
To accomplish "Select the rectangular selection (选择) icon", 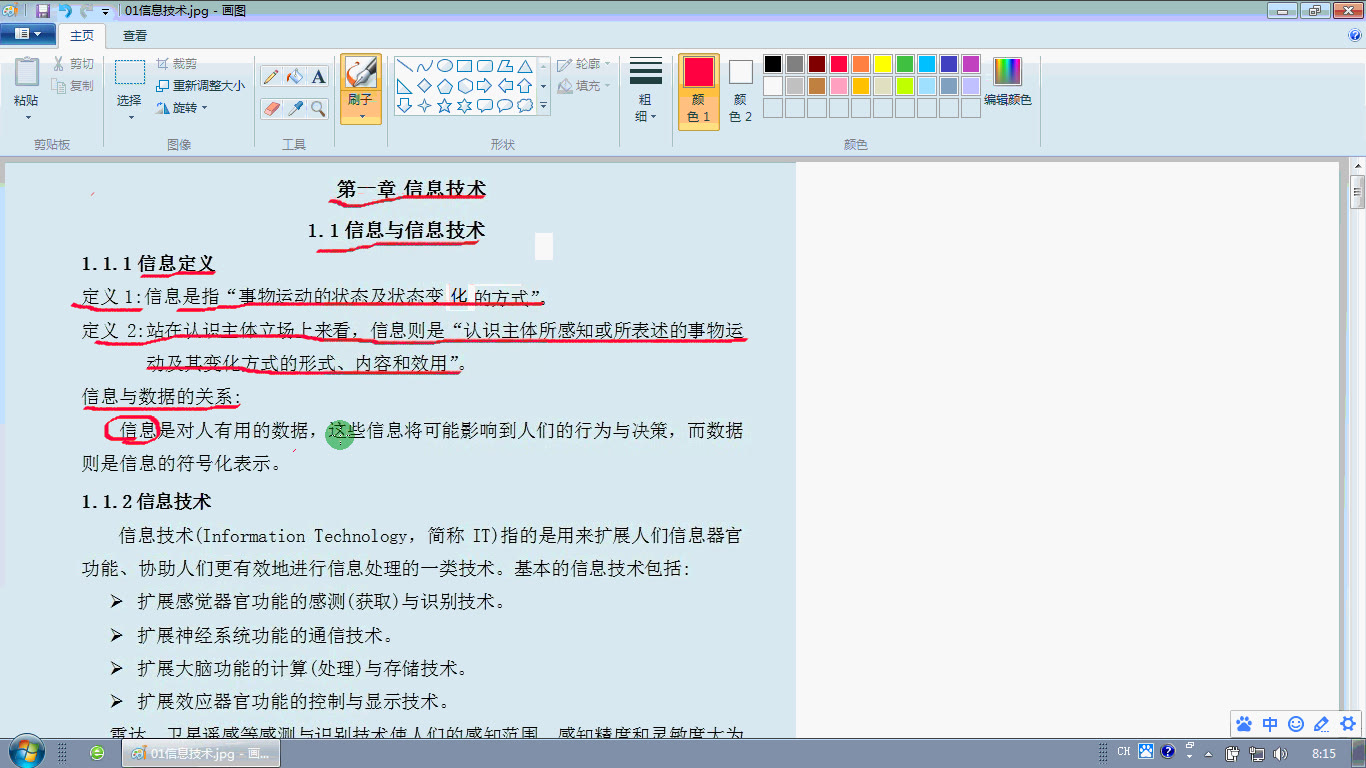I will 129,73.
